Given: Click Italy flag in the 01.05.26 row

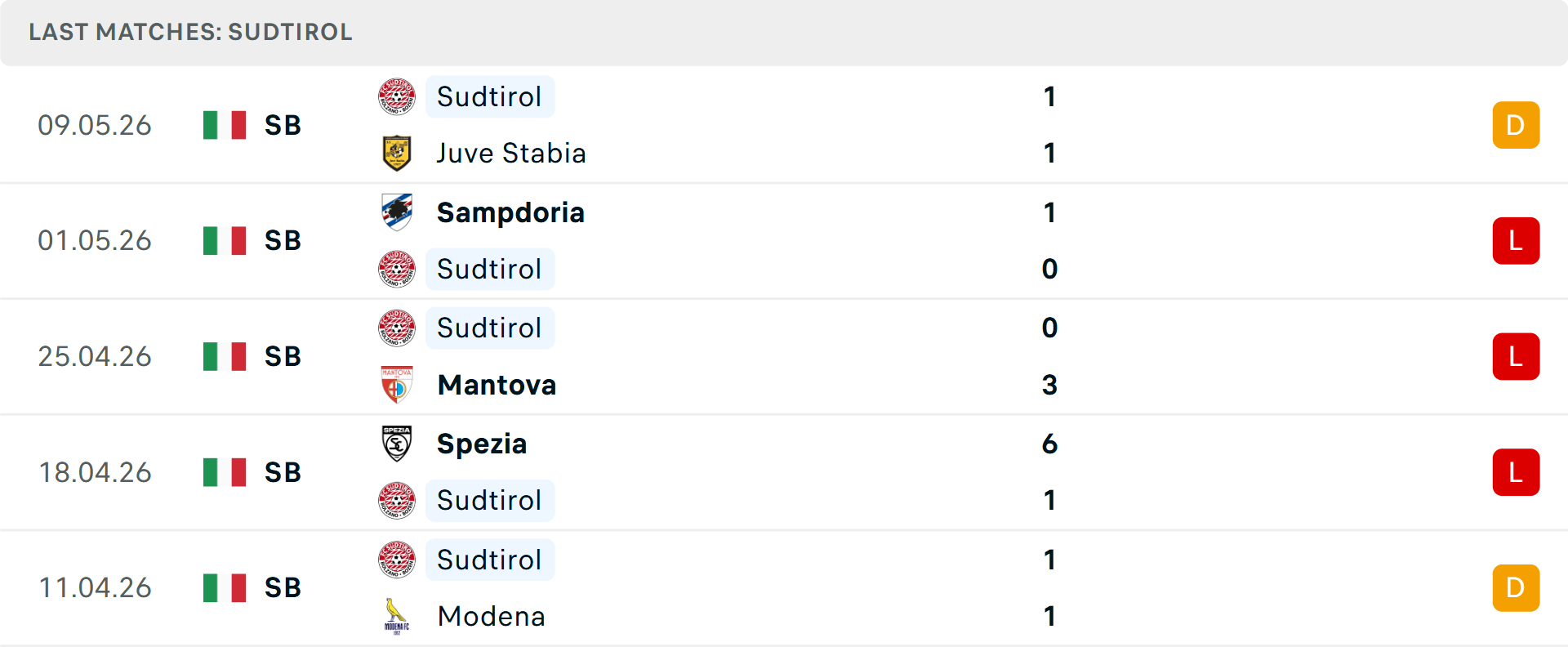Looking at the screenshot, I should (225, 241).
